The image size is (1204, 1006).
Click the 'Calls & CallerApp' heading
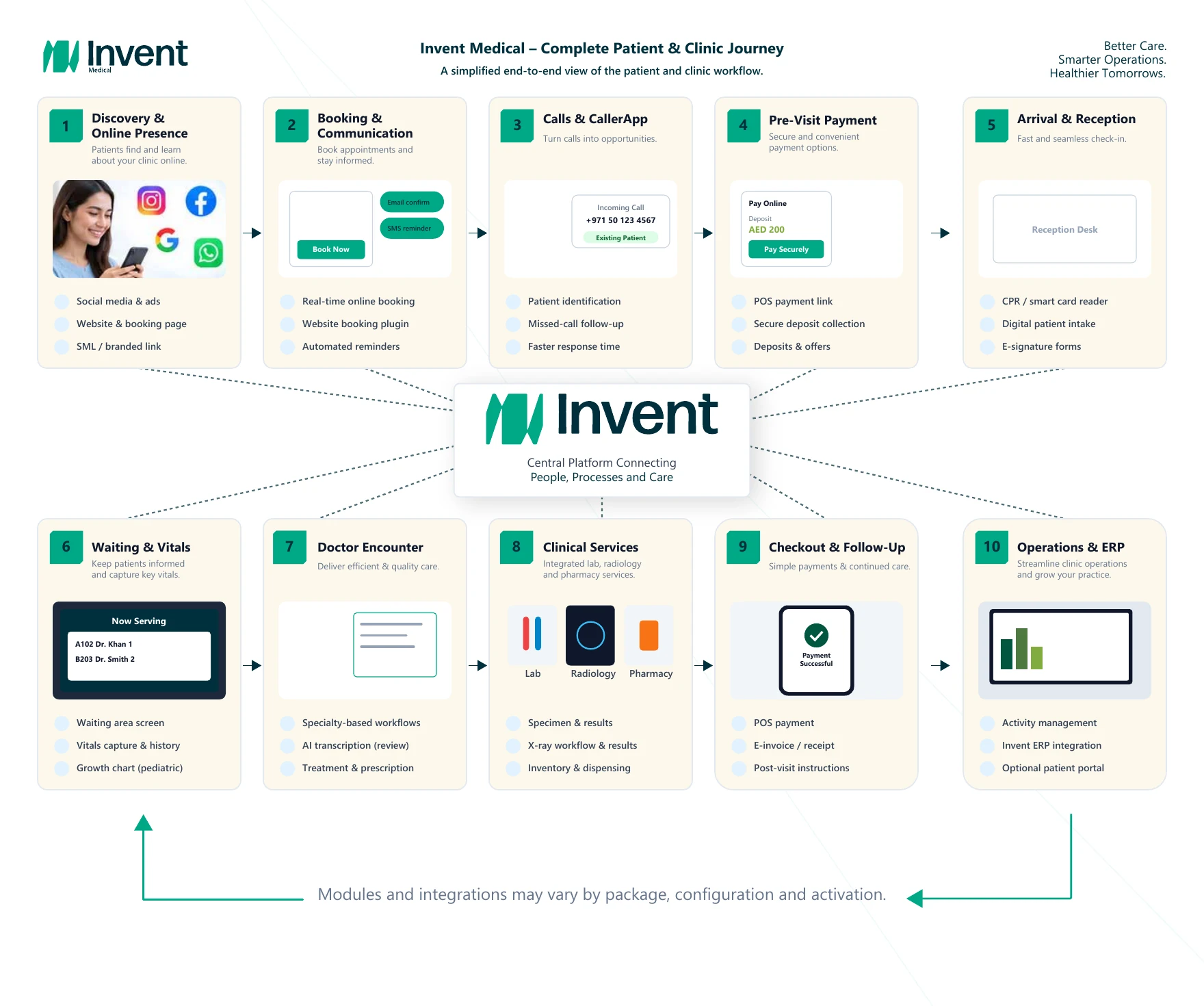pos(595,119)
